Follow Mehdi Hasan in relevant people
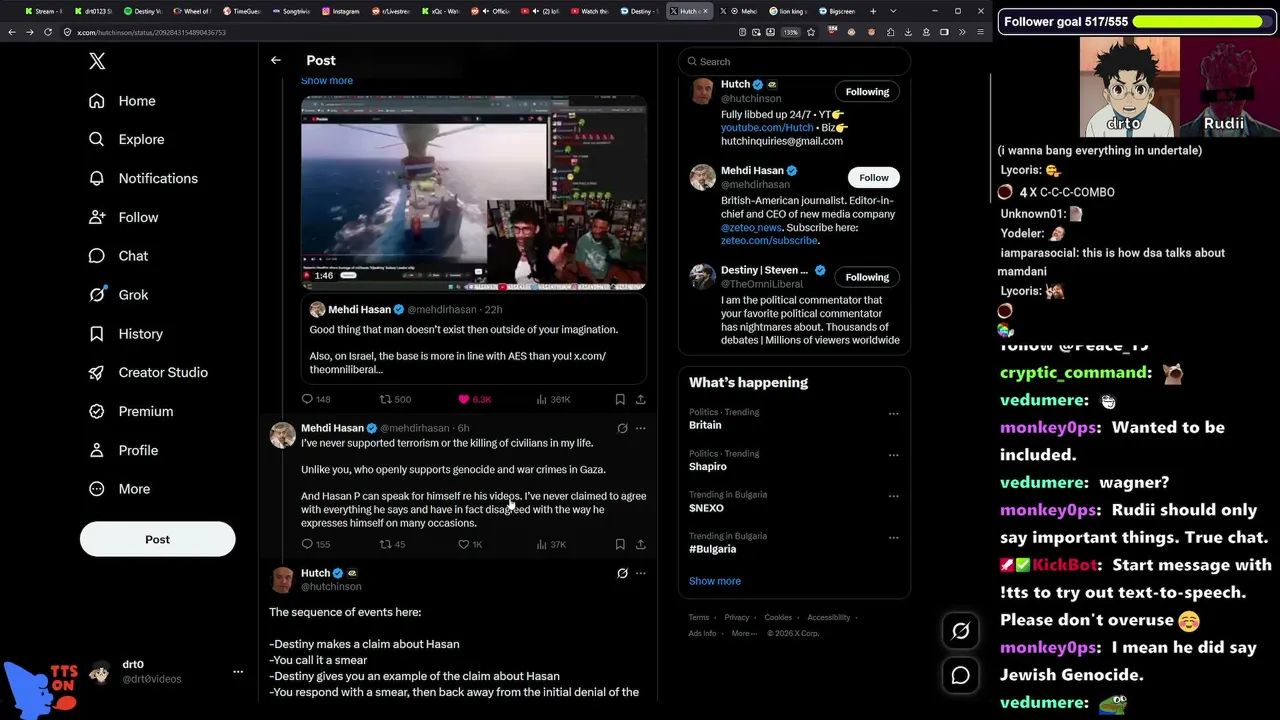The width and height of the screenshot is (1280, 720). pyautogui.click(x=874, y=177)
